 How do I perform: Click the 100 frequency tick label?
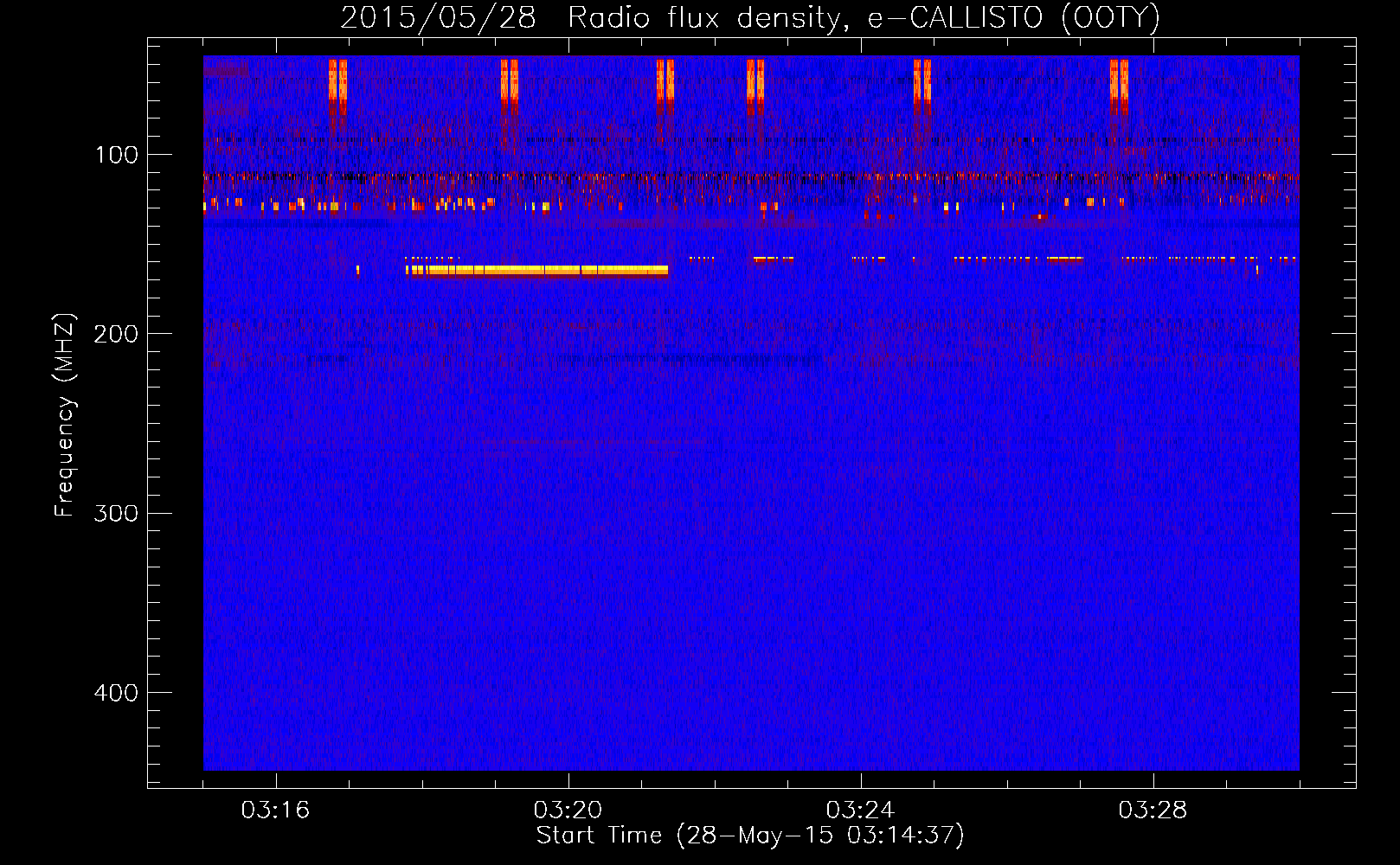click(x=117, y=155)
